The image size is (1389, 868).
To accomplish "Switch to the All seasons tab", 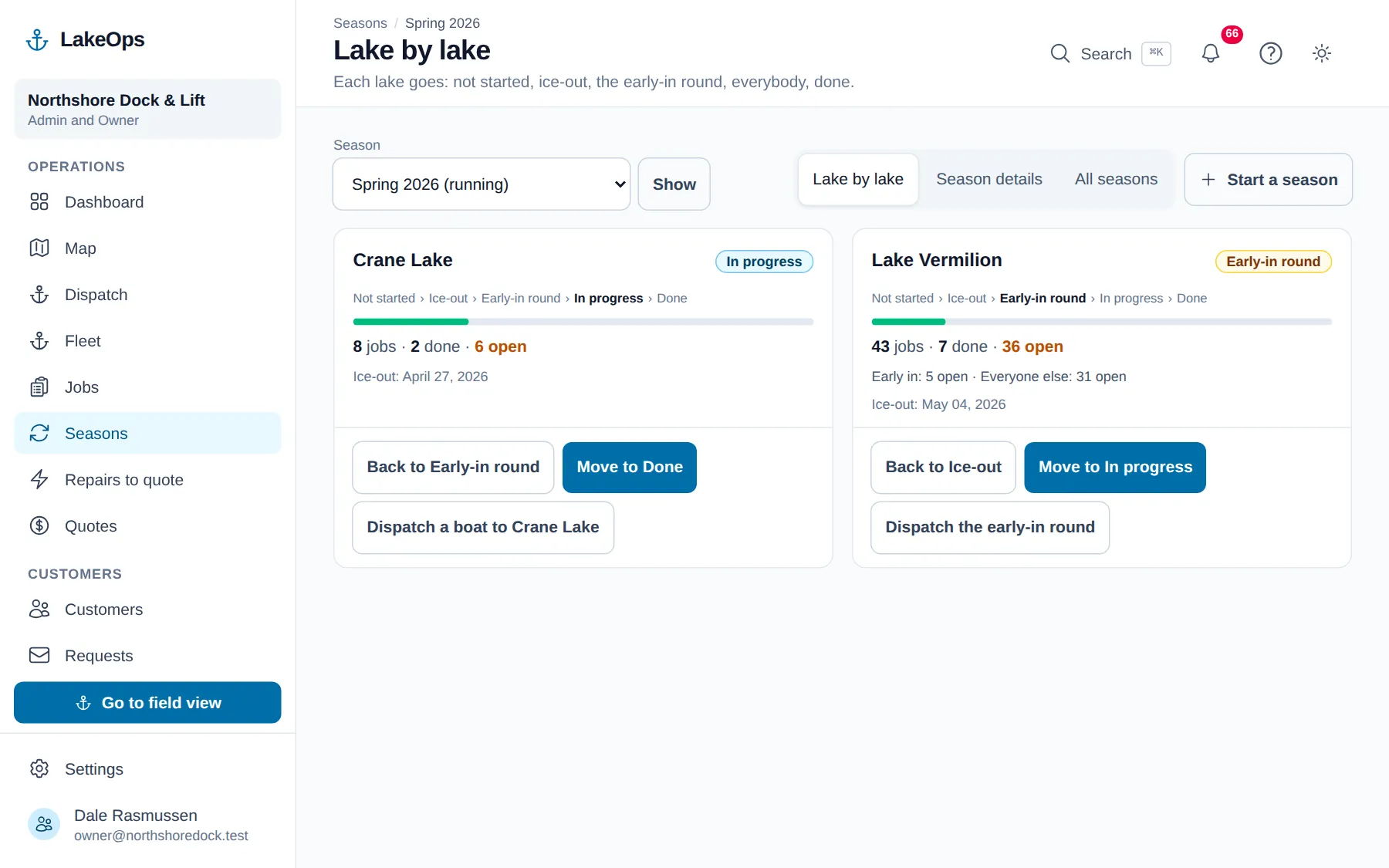I will (x=1116, y=180).
